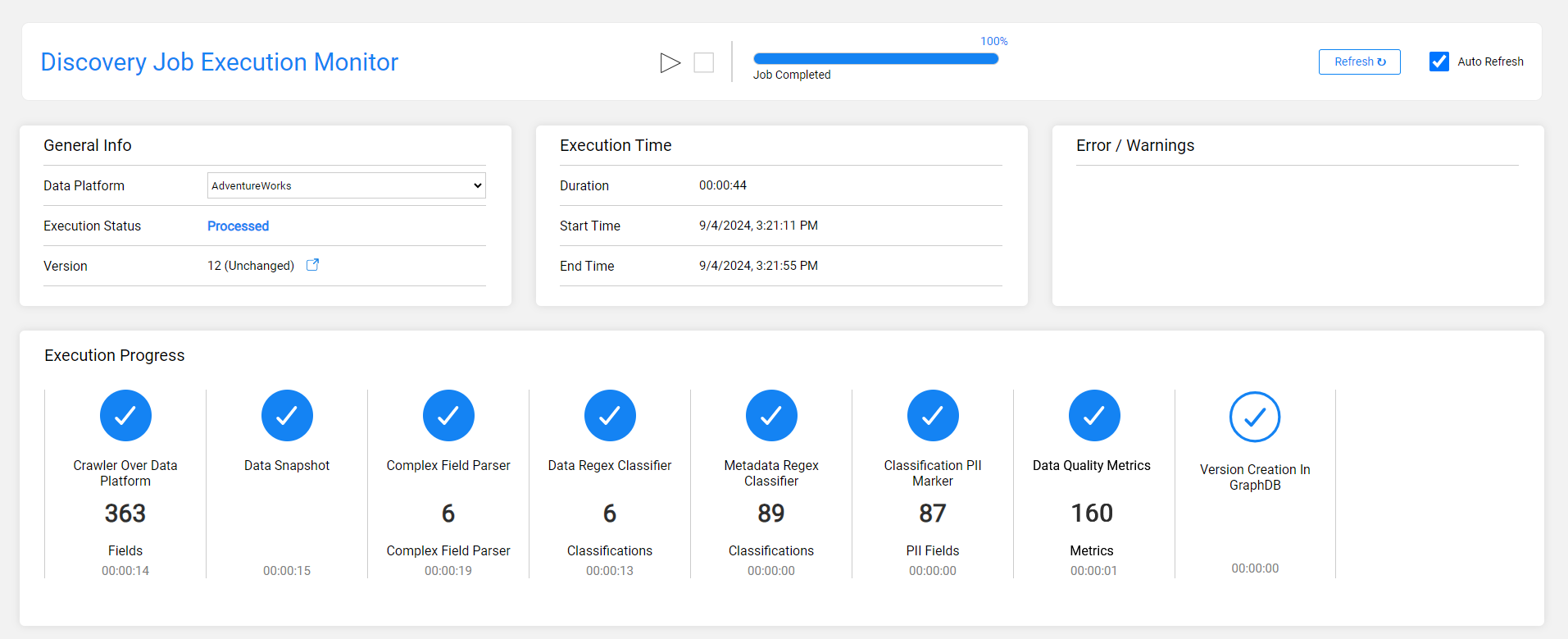Select the Data Snapshot step icon
The width and height of the screenshot is (1568, 639).
287,416
